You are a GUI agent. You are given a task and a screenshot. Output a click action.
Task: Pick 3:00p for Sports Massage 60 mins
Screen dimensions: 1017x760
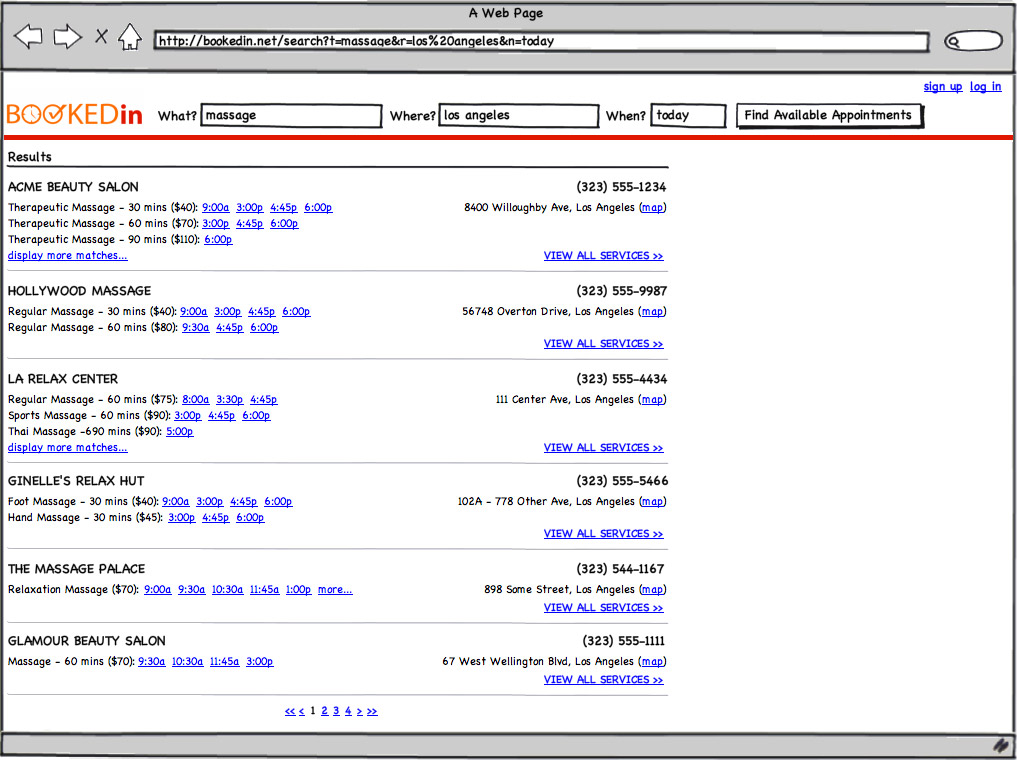[x=187, y=416]
